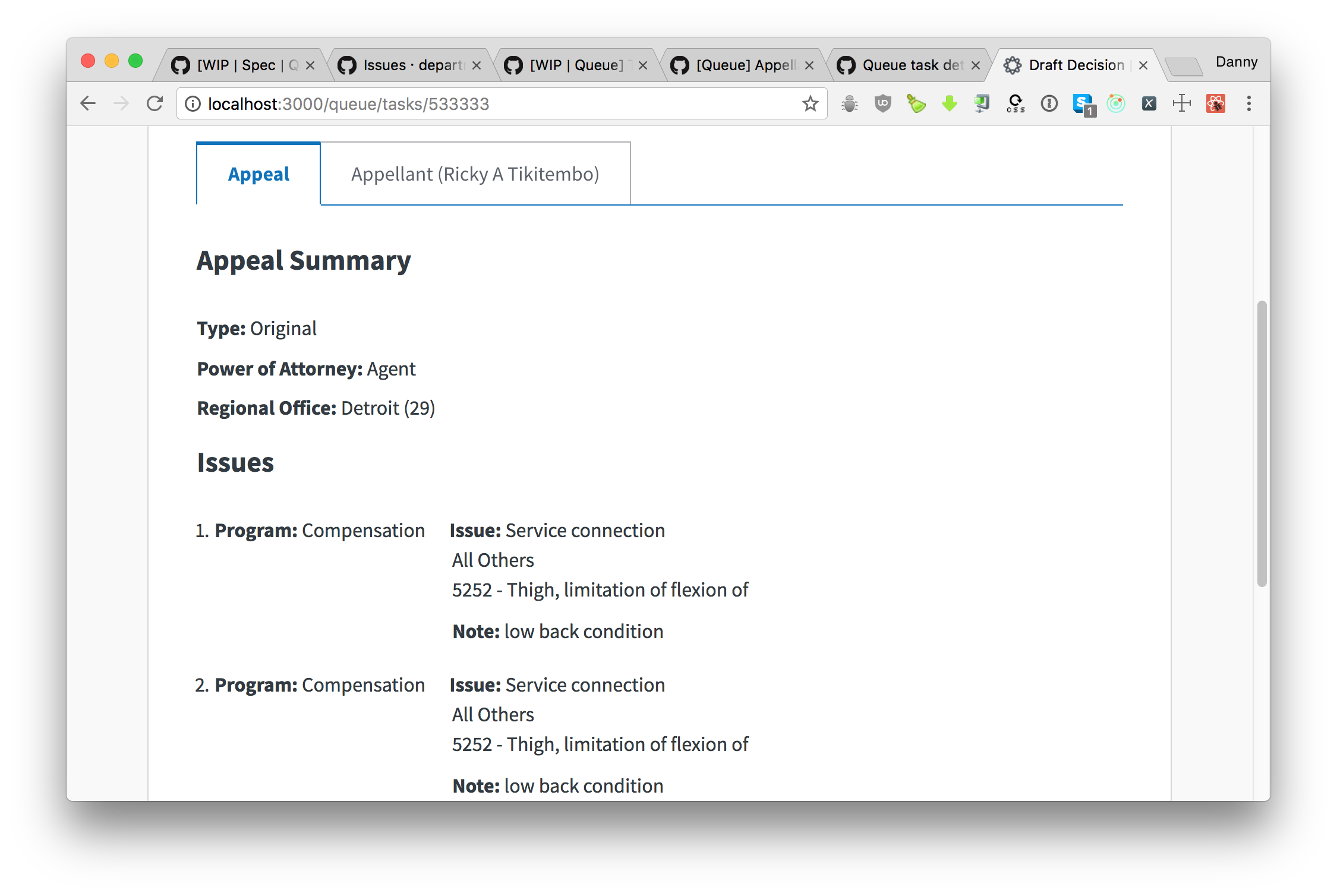Click the browser forward arrow
Viewport: 1337px width, 896px height.
coord(121,103)
